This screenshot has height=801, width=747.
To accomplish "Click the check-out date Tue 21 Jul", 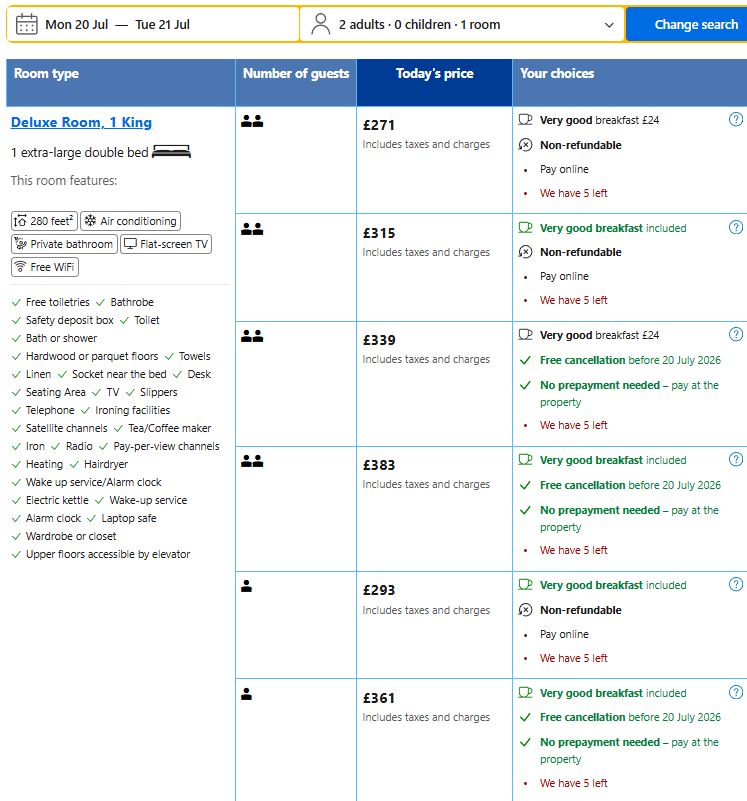I will point(162,25).
